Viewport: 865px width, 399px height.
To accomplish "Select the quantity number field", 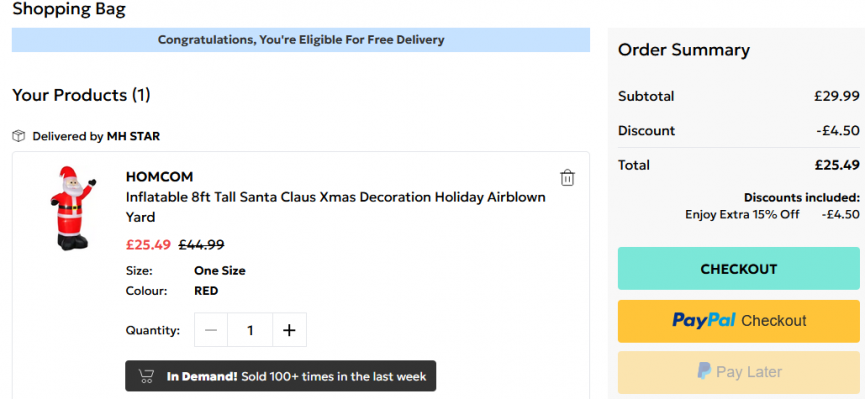I will click(250, 330).
